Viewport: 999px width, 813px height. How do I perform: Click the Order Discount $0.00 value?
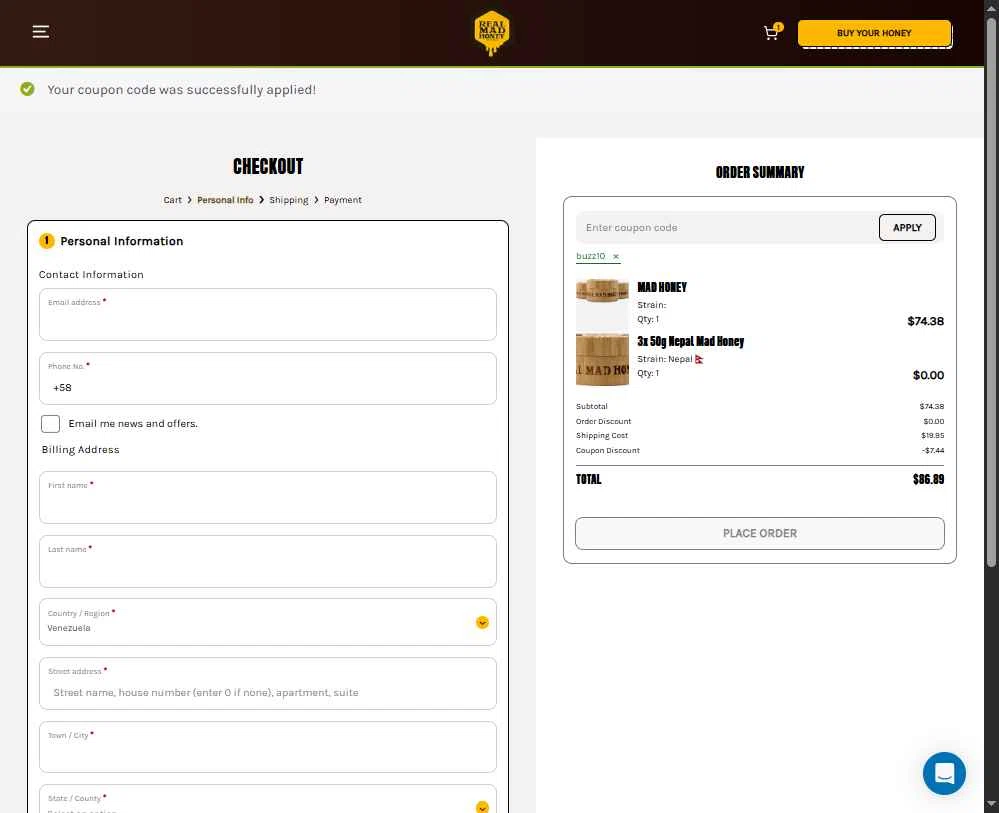(933, 421)
